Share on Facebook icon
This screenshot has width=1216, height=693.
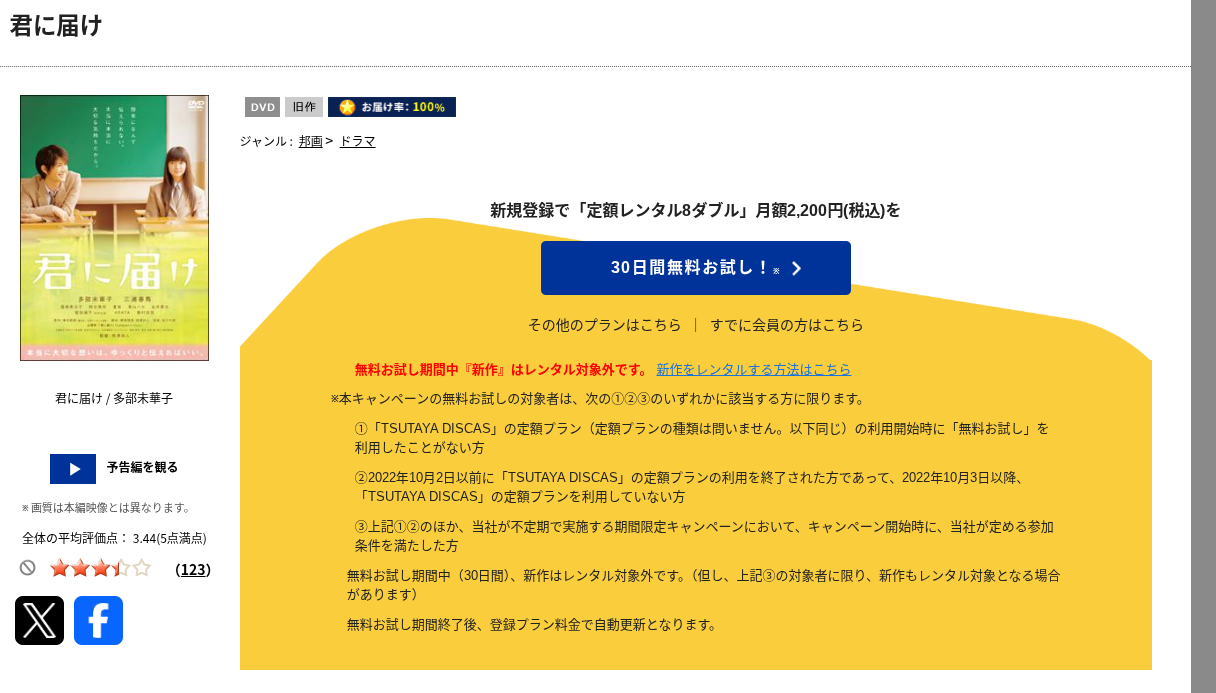(x=98, y=621)
